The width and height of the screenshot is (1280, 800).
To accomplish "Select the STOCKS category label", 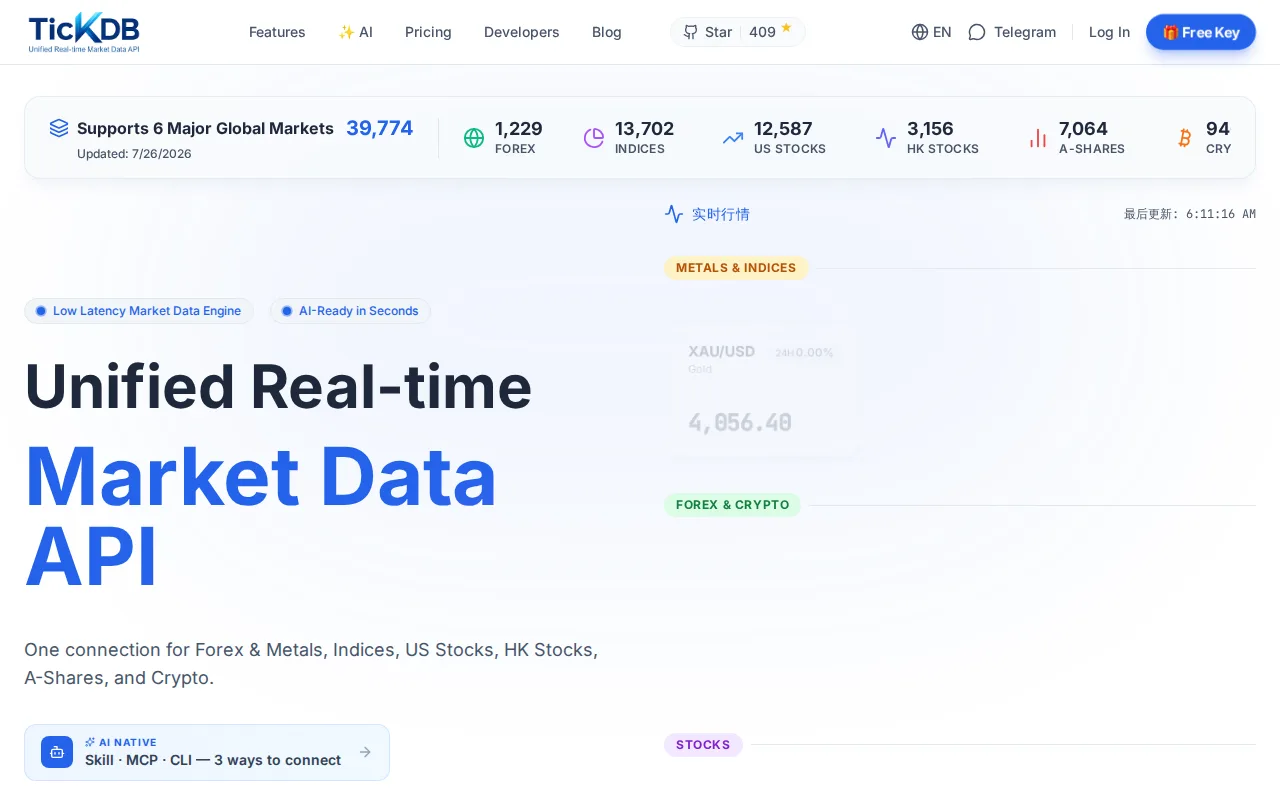I will tap(703, 745).
